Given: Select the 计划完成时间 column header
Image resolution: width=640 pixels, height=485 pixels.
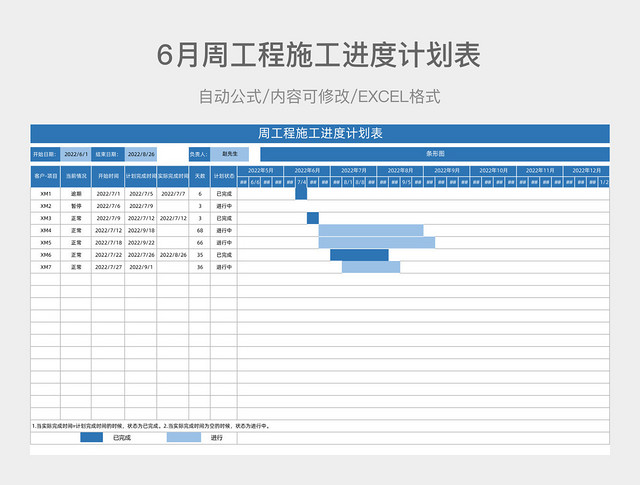Looking at the screenshot, I should pyautogui.click(x=141, y=176).
